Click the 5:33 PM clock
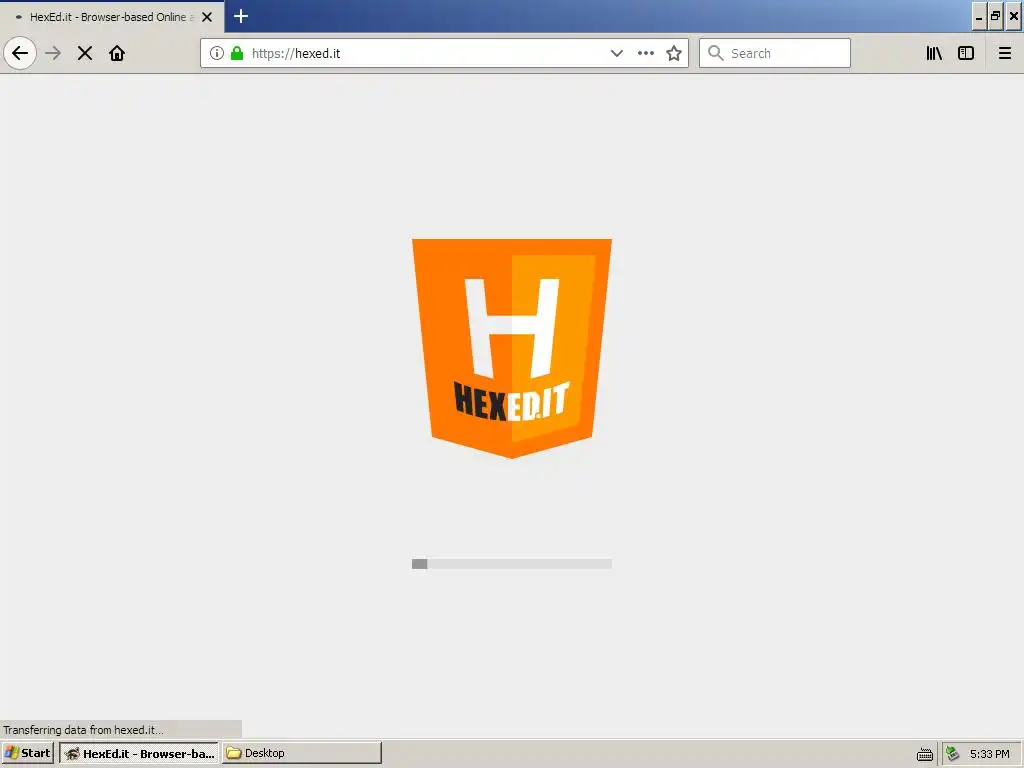1024x768 pixels. [989, 754]
